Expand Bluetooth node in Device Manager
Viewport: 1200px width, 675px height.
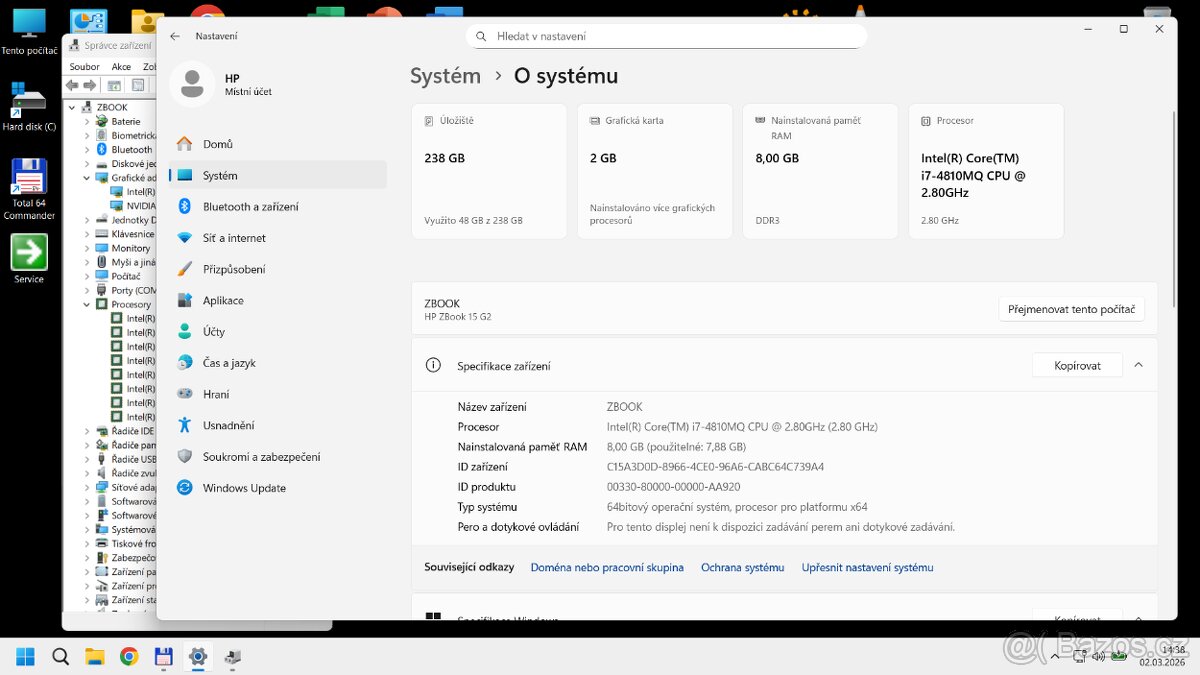point(87,149)
